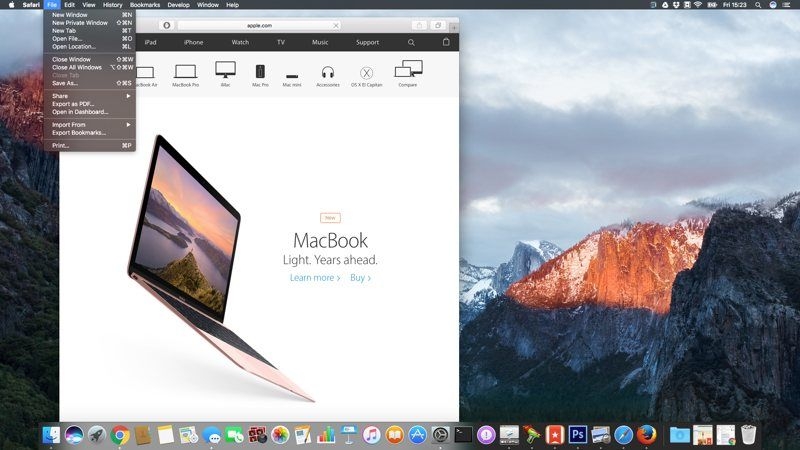Choose New Window from File menu
The height and width of the screenshot is (450, 800).
90,15
